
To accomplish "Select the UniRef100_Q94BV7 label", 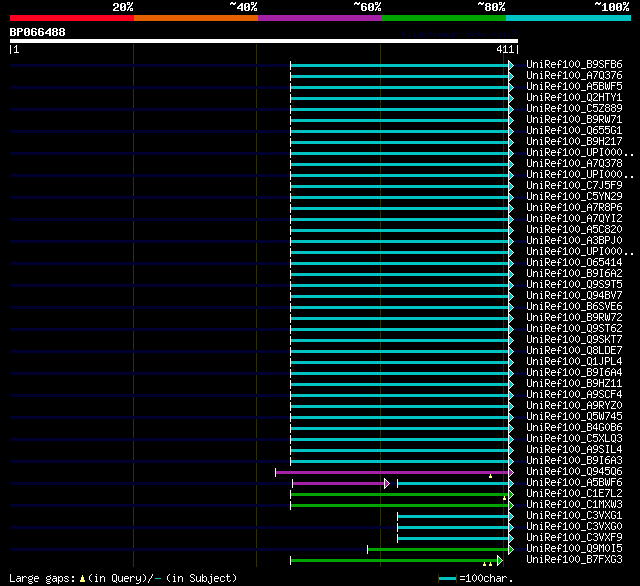I will [574, 296].
